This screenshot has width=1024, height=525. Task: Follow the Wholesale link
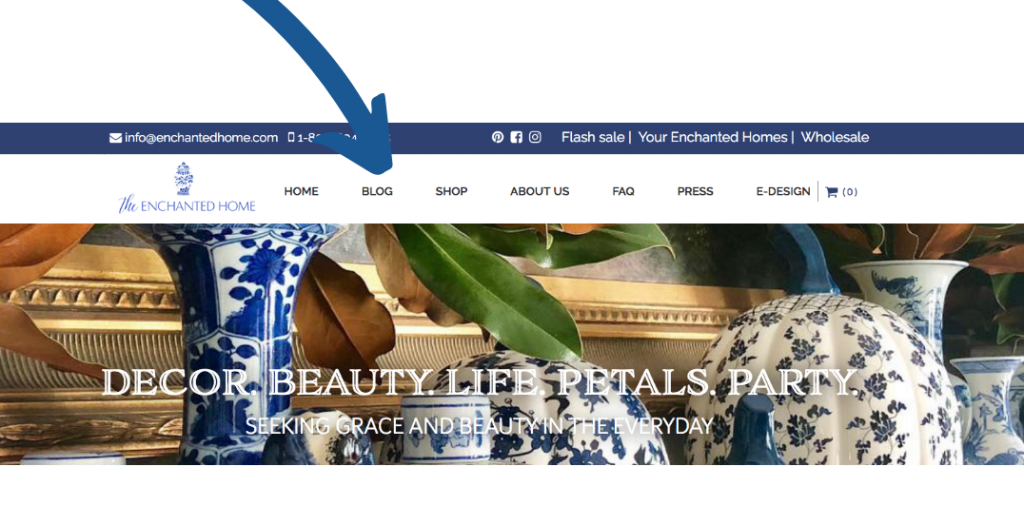click(x=835, y=137)
